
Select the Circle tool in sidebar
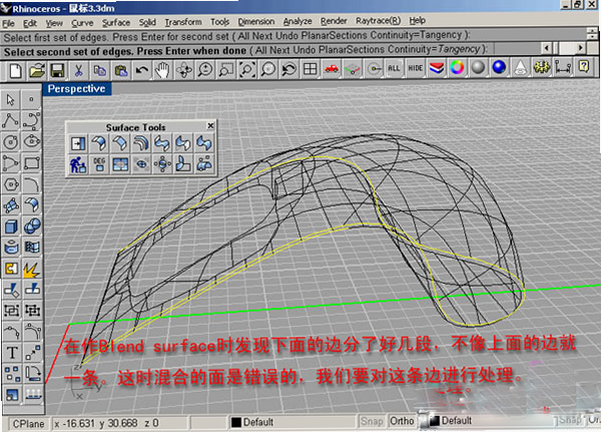(11, 142)
